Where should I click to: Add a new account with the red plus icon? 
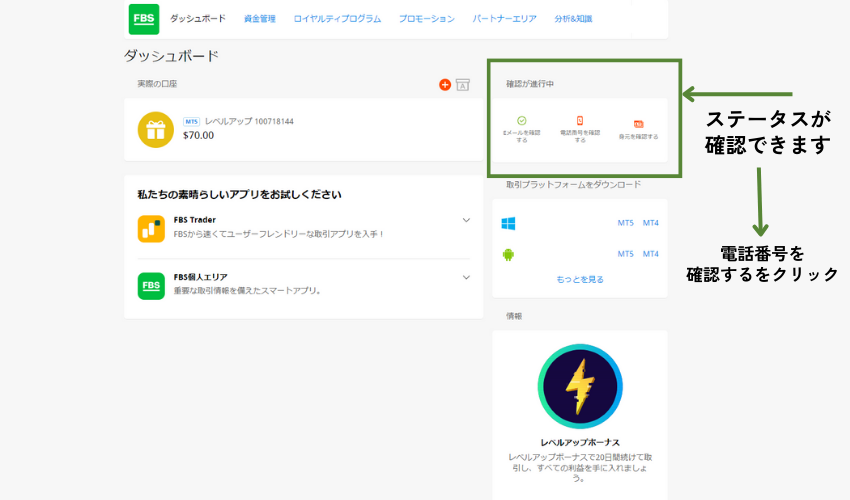click(445, 85)
